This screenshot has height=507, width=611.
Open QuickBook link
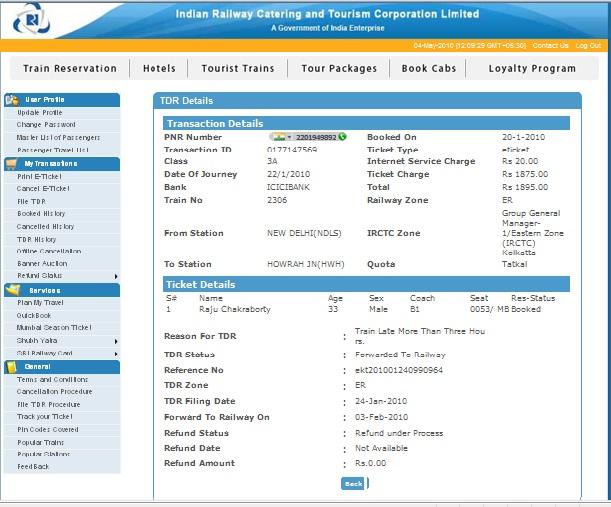coord(34,316)
